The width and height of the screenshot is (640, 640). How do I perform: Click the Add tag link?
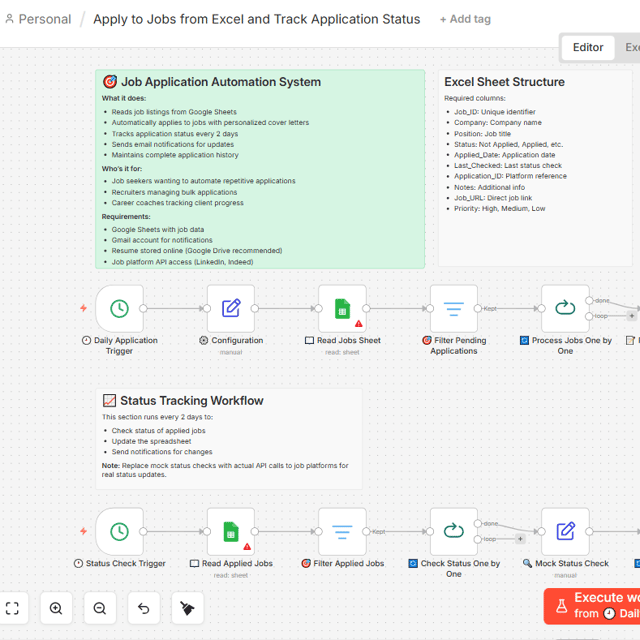point(465,19)
